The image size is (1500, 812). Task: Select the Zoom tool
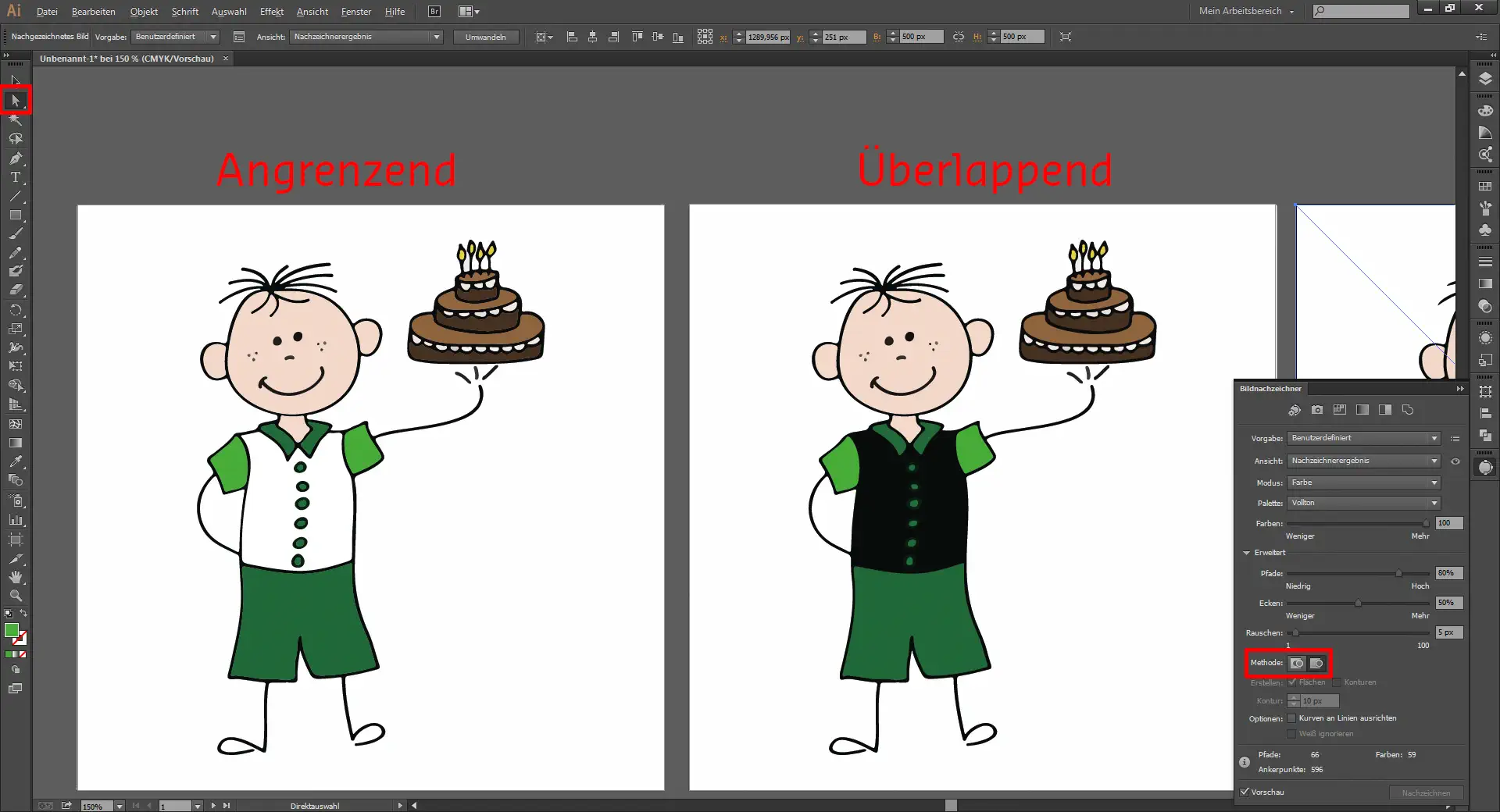16,596
